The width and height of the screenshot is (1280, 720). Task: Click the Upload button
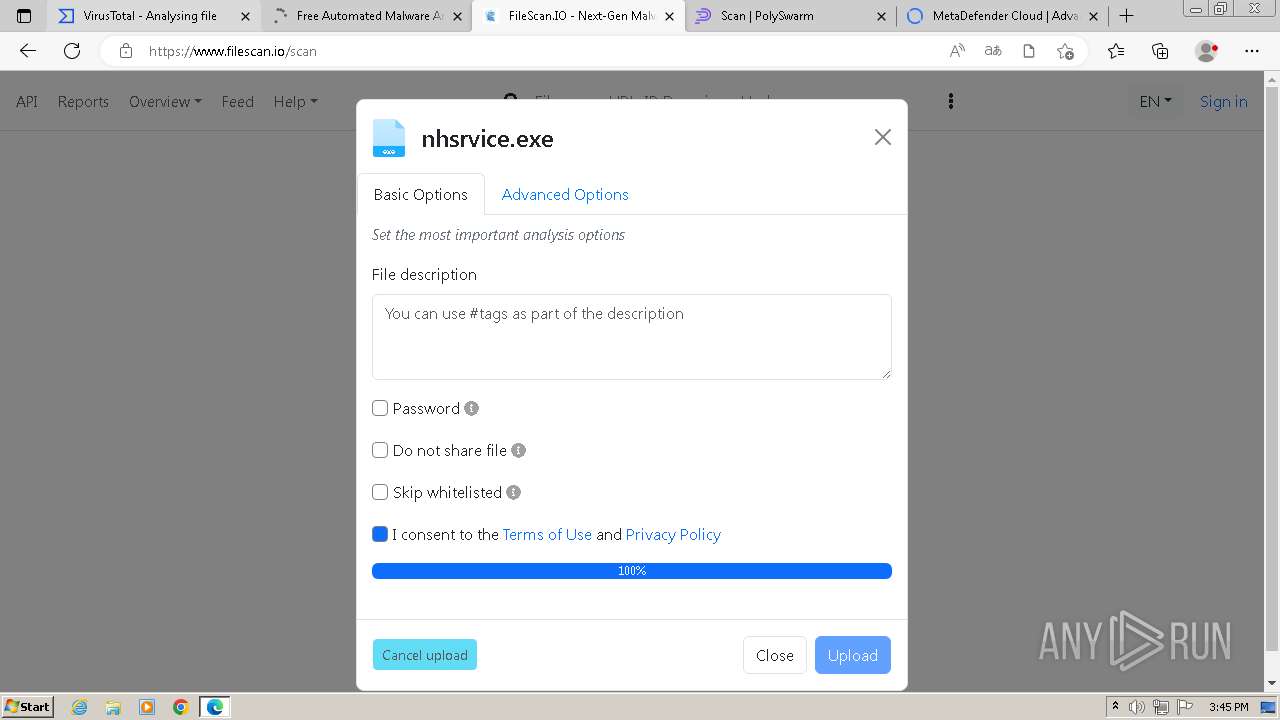coord(853,655)
